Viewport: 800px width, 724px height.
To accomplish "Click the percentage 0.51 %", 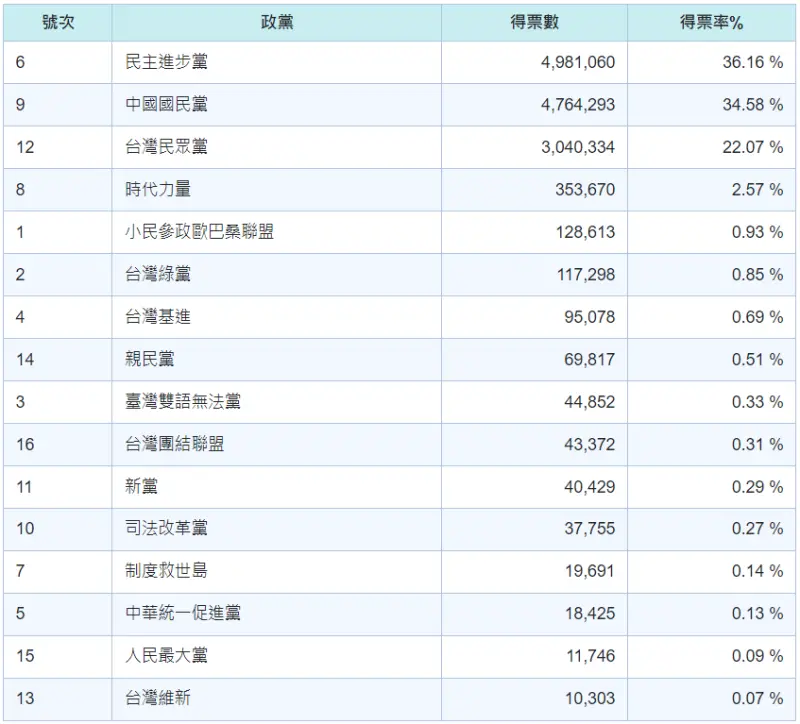I will pyautogui.click(x=758, y=359).
